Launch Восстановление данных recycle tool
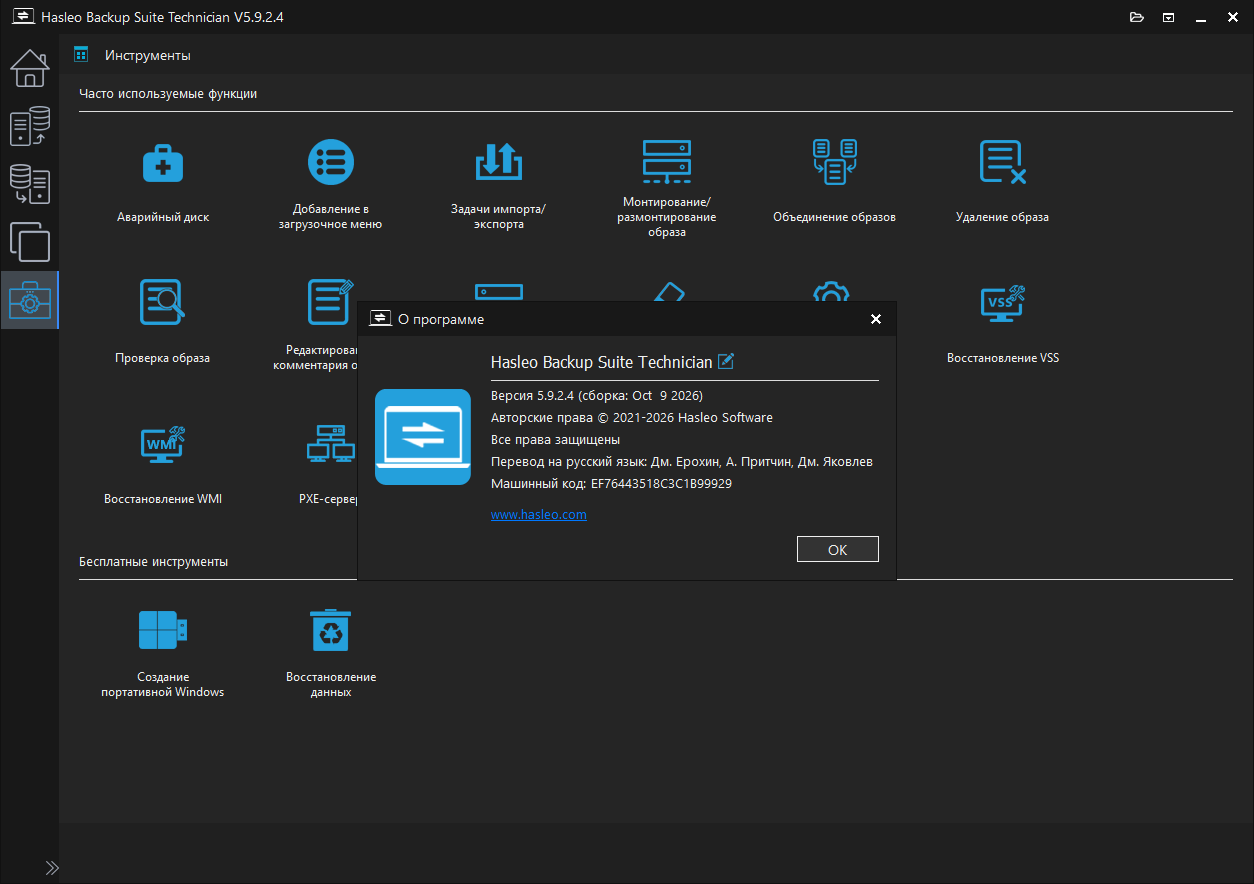The image size is (1254, 884). click(x=331, y=653)
